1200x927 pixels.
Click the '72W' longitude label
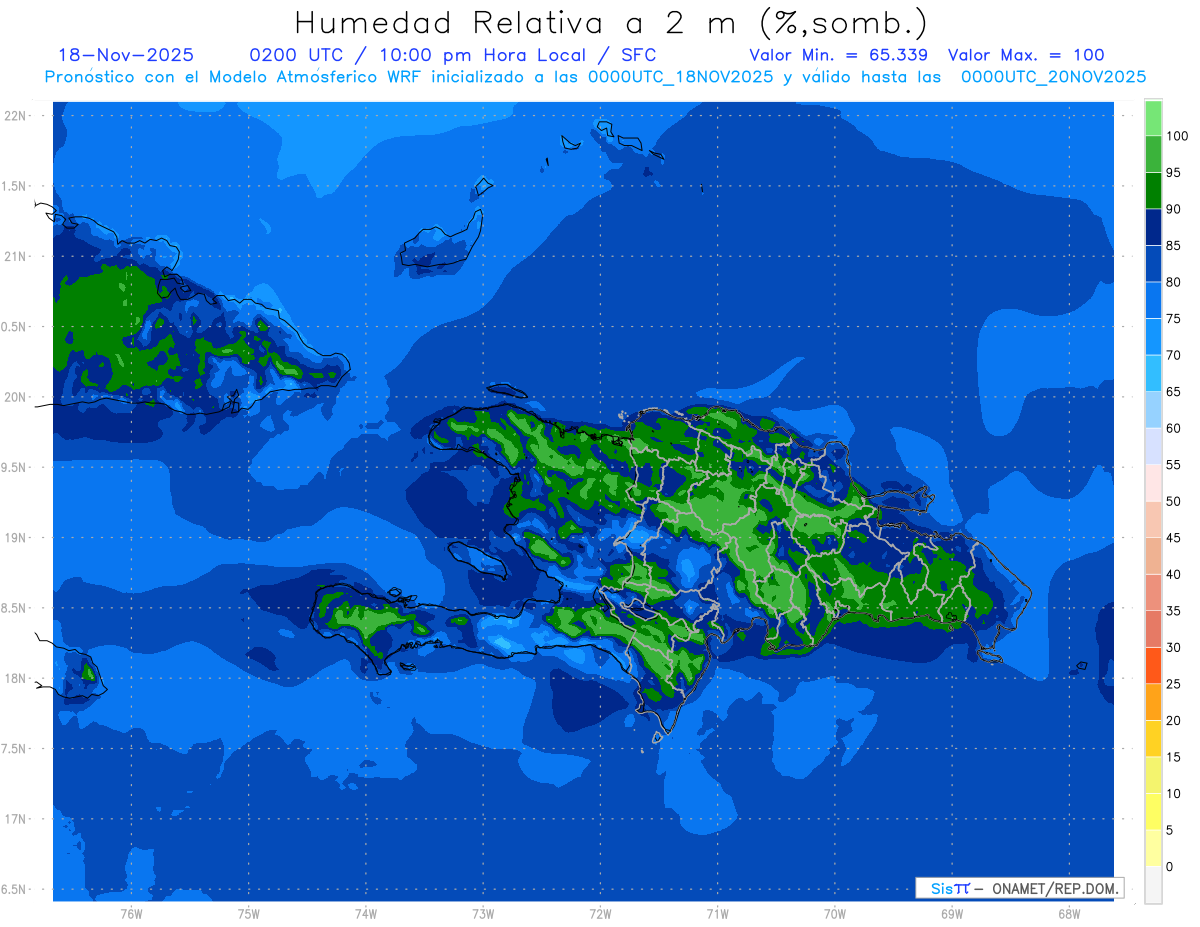pyautogui.click(x=600, y=914)
